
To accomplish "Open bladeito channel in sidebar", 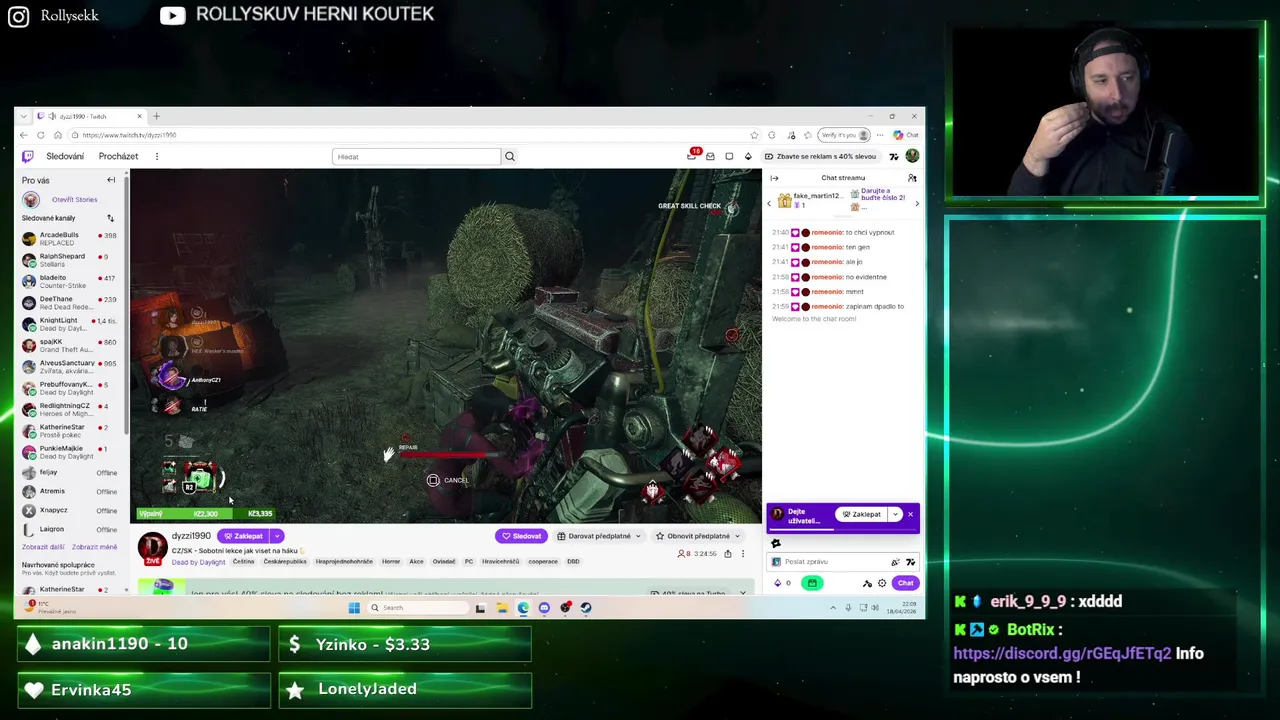I will tap(70, 281).
